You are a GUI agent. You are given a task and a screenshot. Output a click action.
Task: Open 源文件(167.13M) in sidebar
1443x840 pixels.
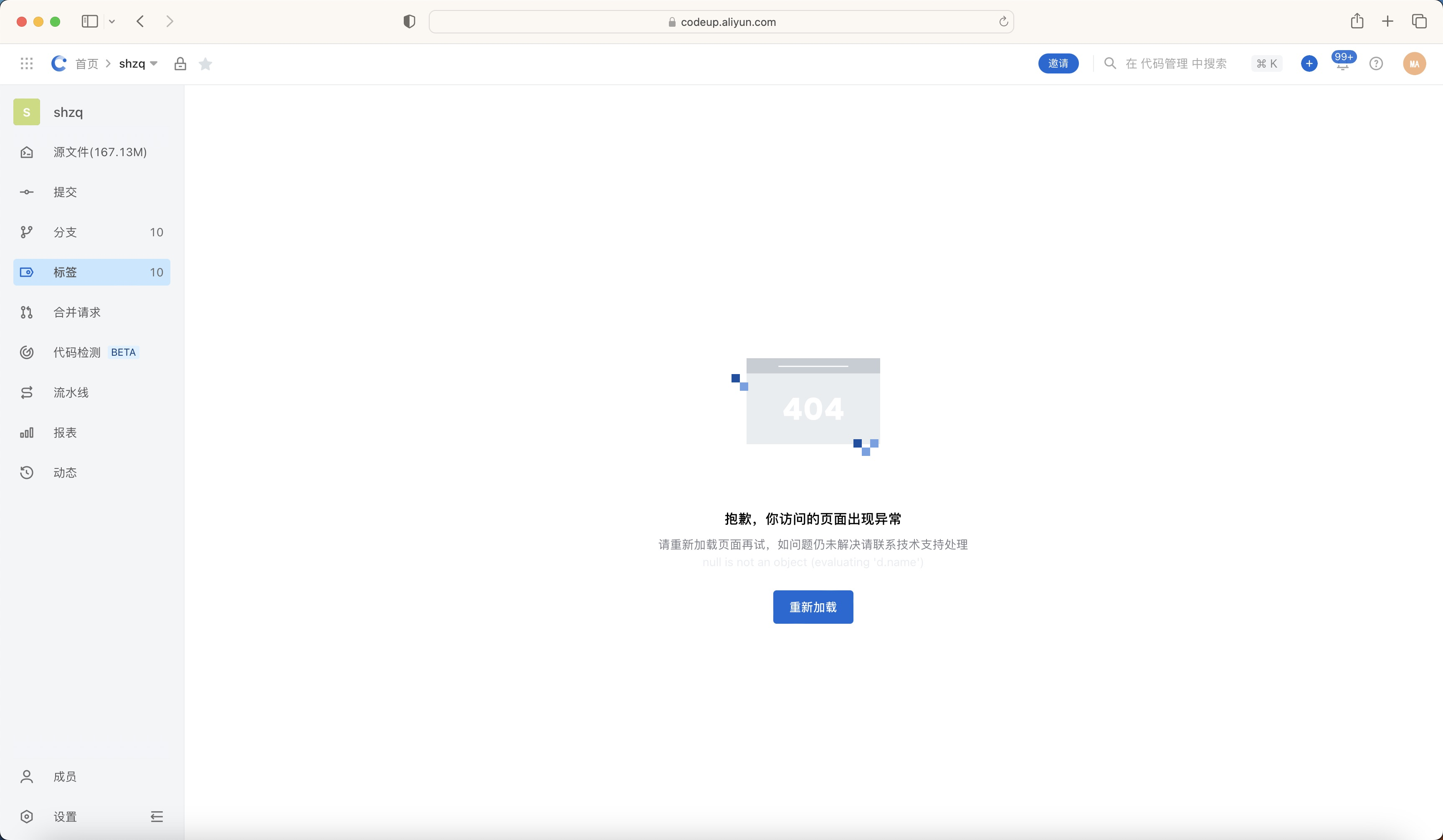click(x=91, y=152)
